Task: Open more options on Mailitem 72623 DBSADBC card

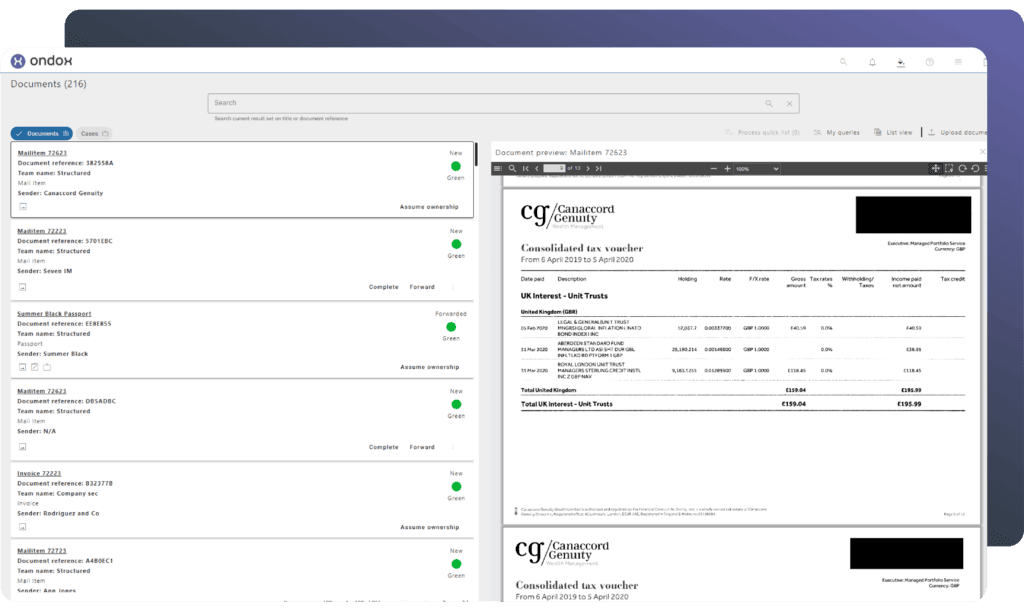Action: point(453,447)
